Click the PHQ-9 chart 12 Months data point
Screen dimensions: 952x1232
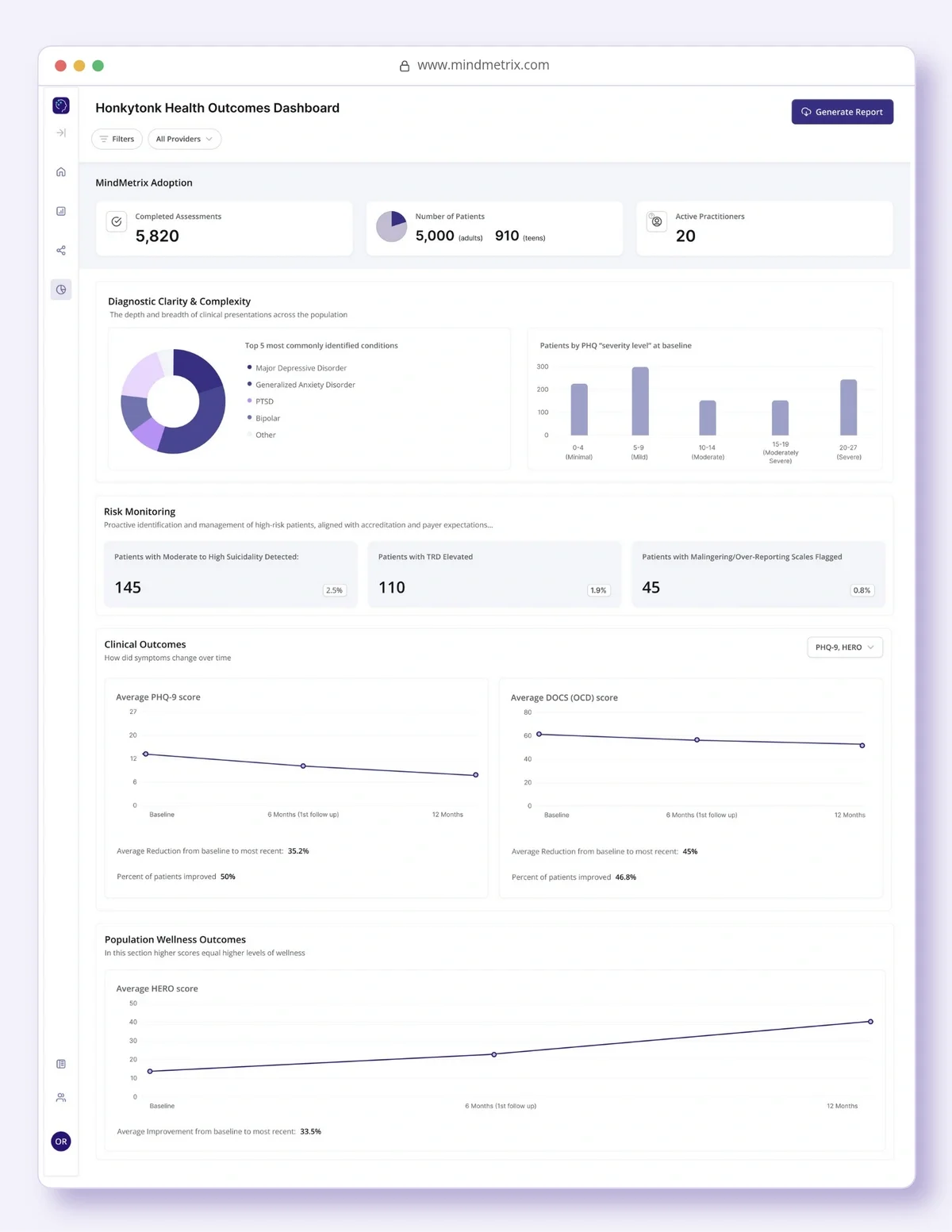tap(476, 775)
